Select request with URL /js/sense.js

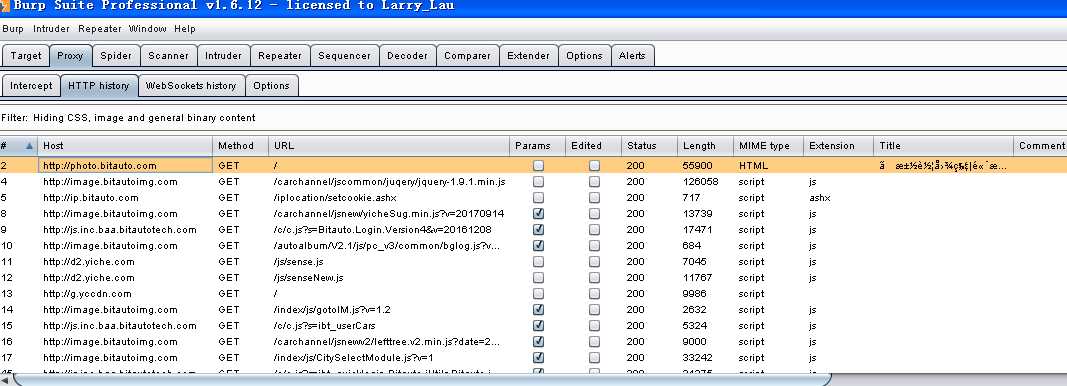[x=298, y=262]
